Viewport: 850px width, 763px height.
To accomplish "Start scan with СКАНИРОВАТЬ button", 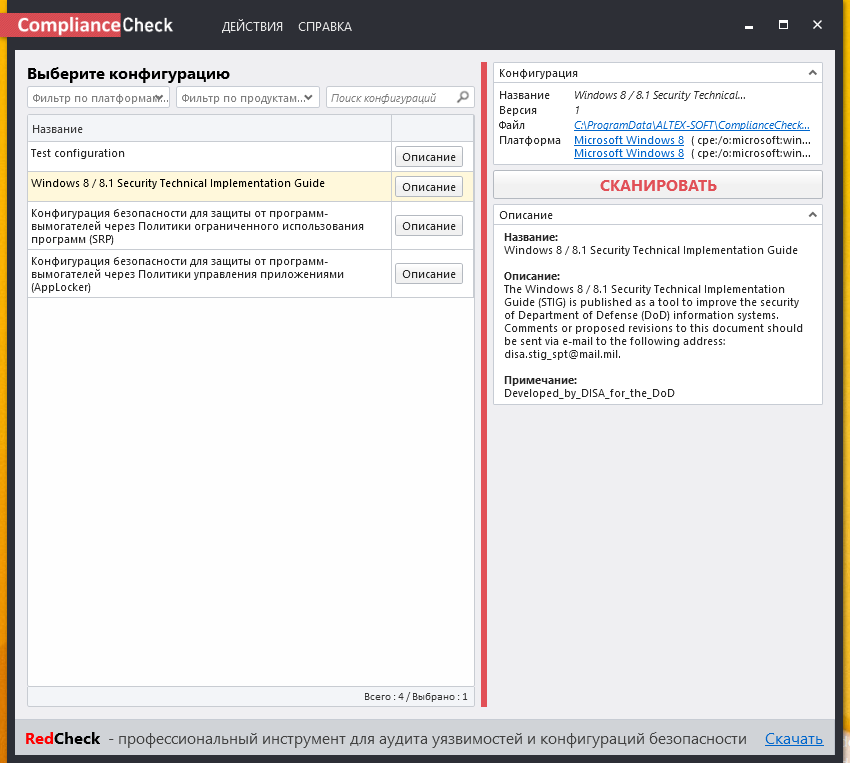I will pyautogui.click(x=658, y=185).
